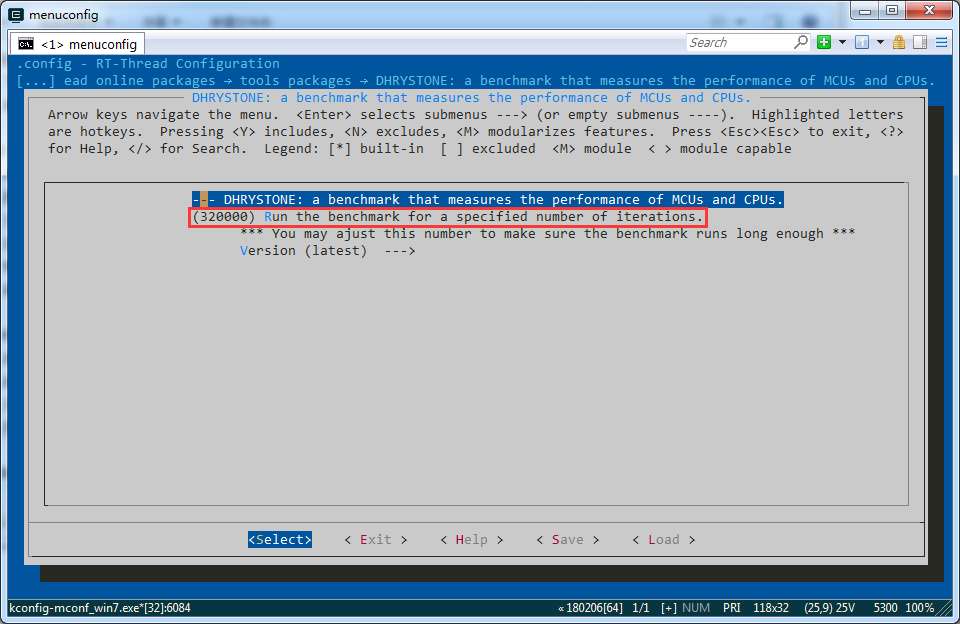Viewport: 960px width, 624px height.
Task: Switch to the <1> menuconfig tab
Action: click(78, 44)
